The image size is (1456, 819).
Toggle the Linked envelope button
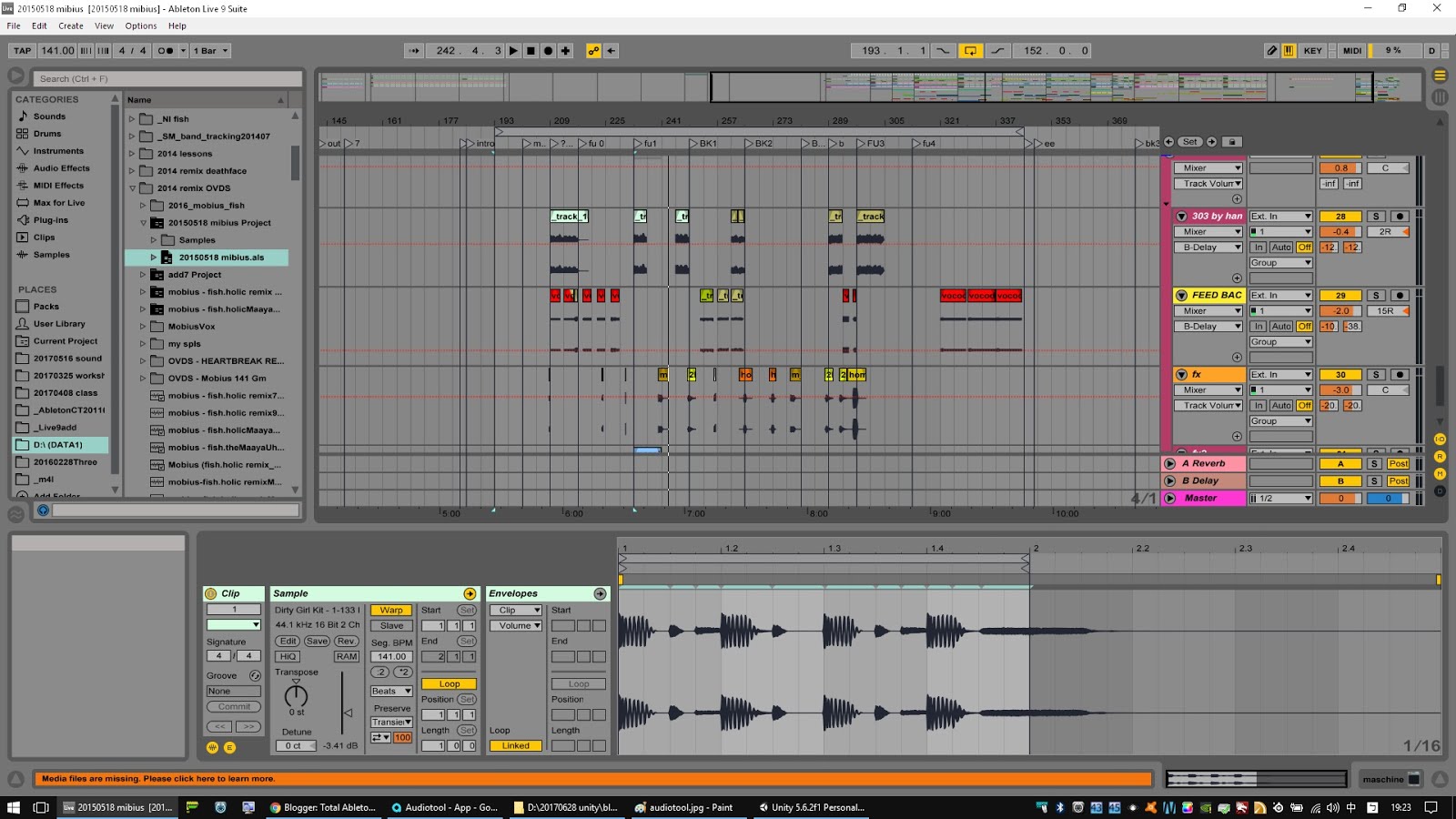pyautogui.click(x=515, y=746)
